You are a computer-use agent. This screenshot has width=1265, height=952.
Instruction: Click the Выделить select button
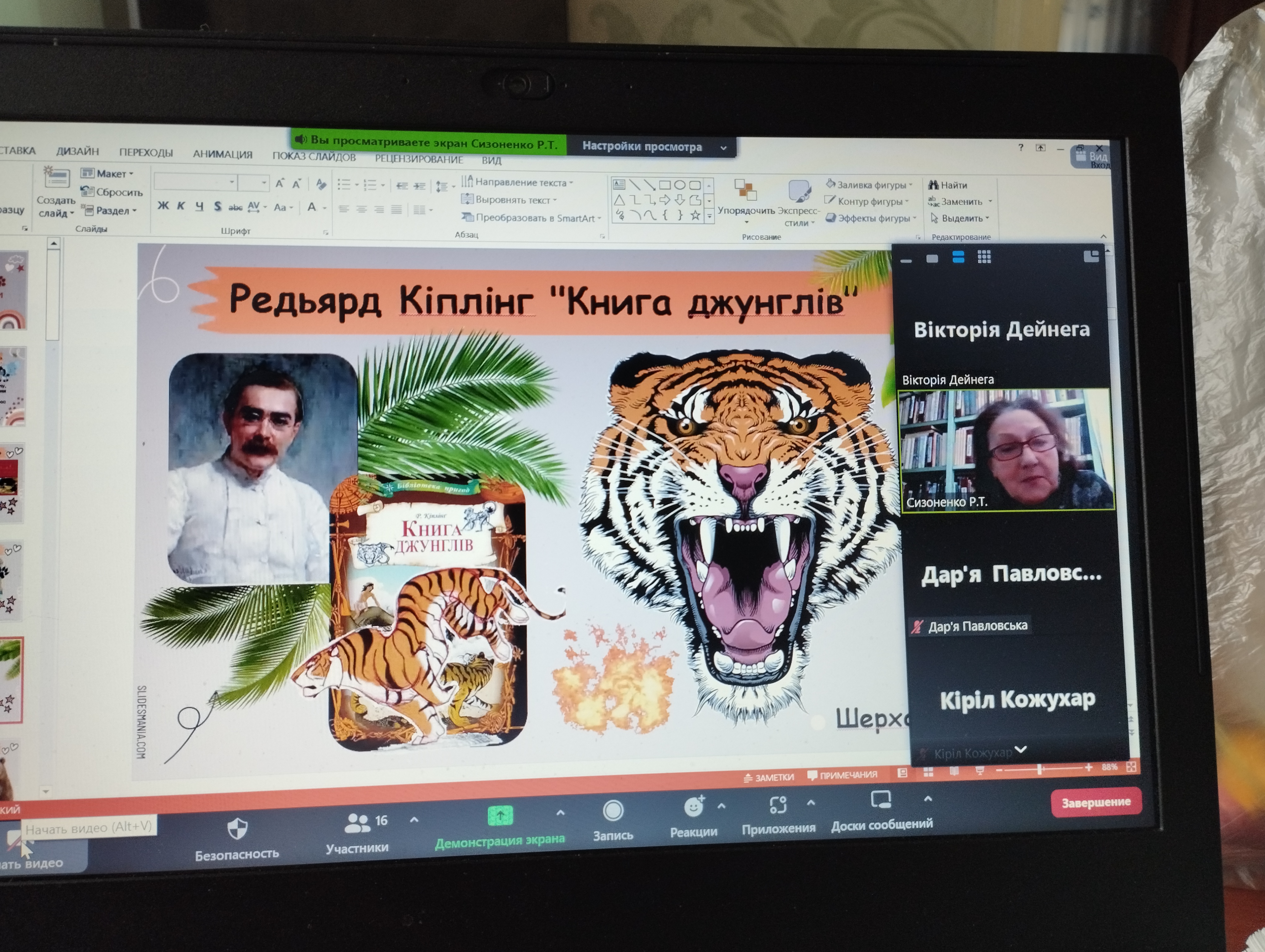coord(960,218)
